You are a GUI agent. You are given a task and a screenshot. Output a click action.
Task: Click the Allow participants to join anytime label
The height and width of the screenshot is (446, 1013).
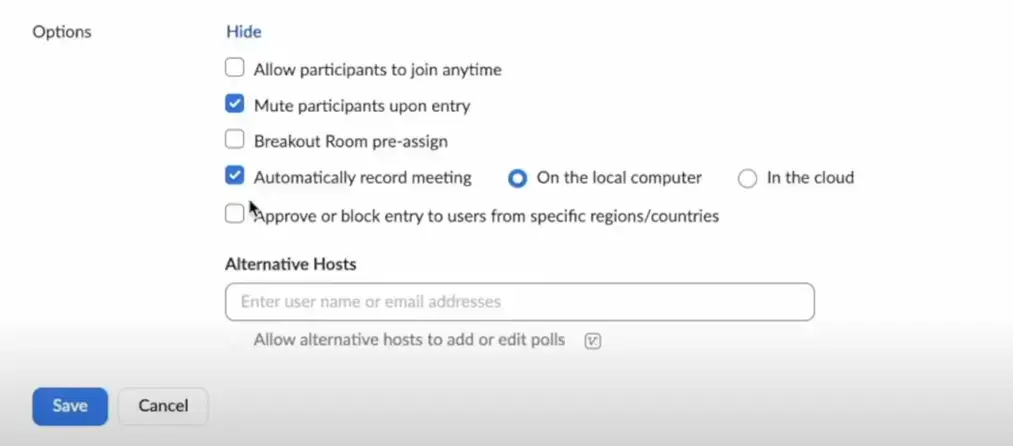pyautogui.click(x=377, y=70)
